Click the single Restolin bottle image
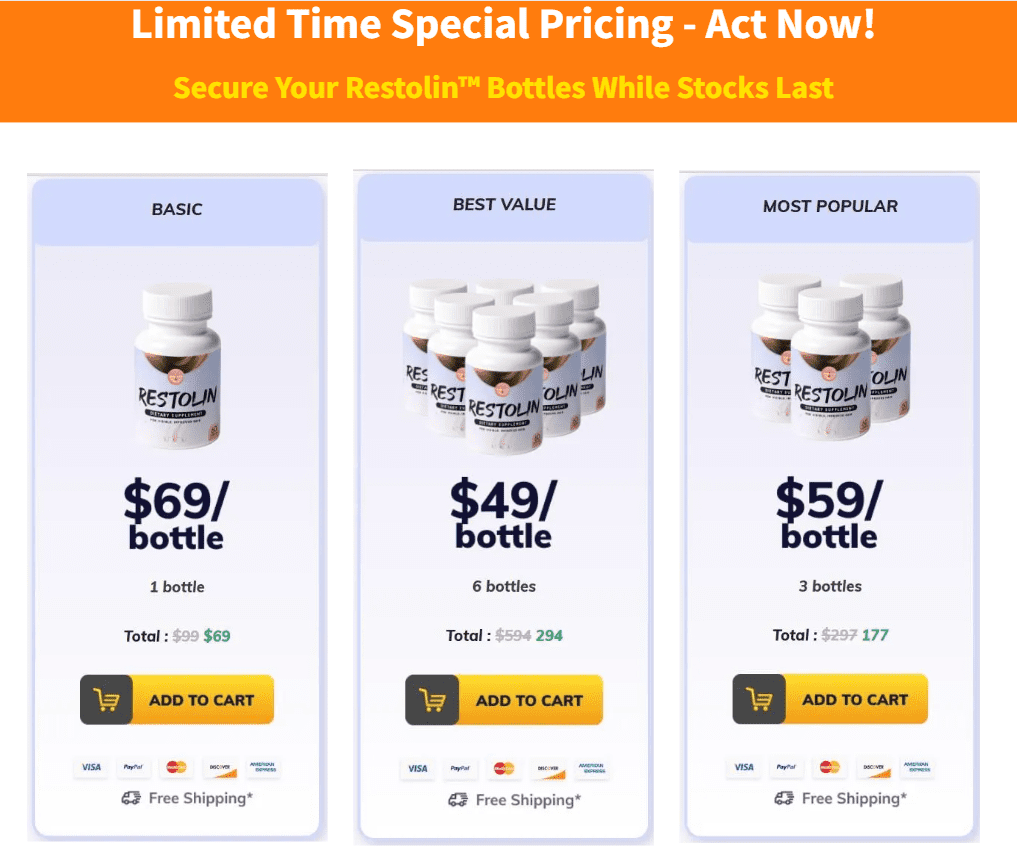Image resolution: width=1017 pixels, height=858 pixels. pos(177,366)
